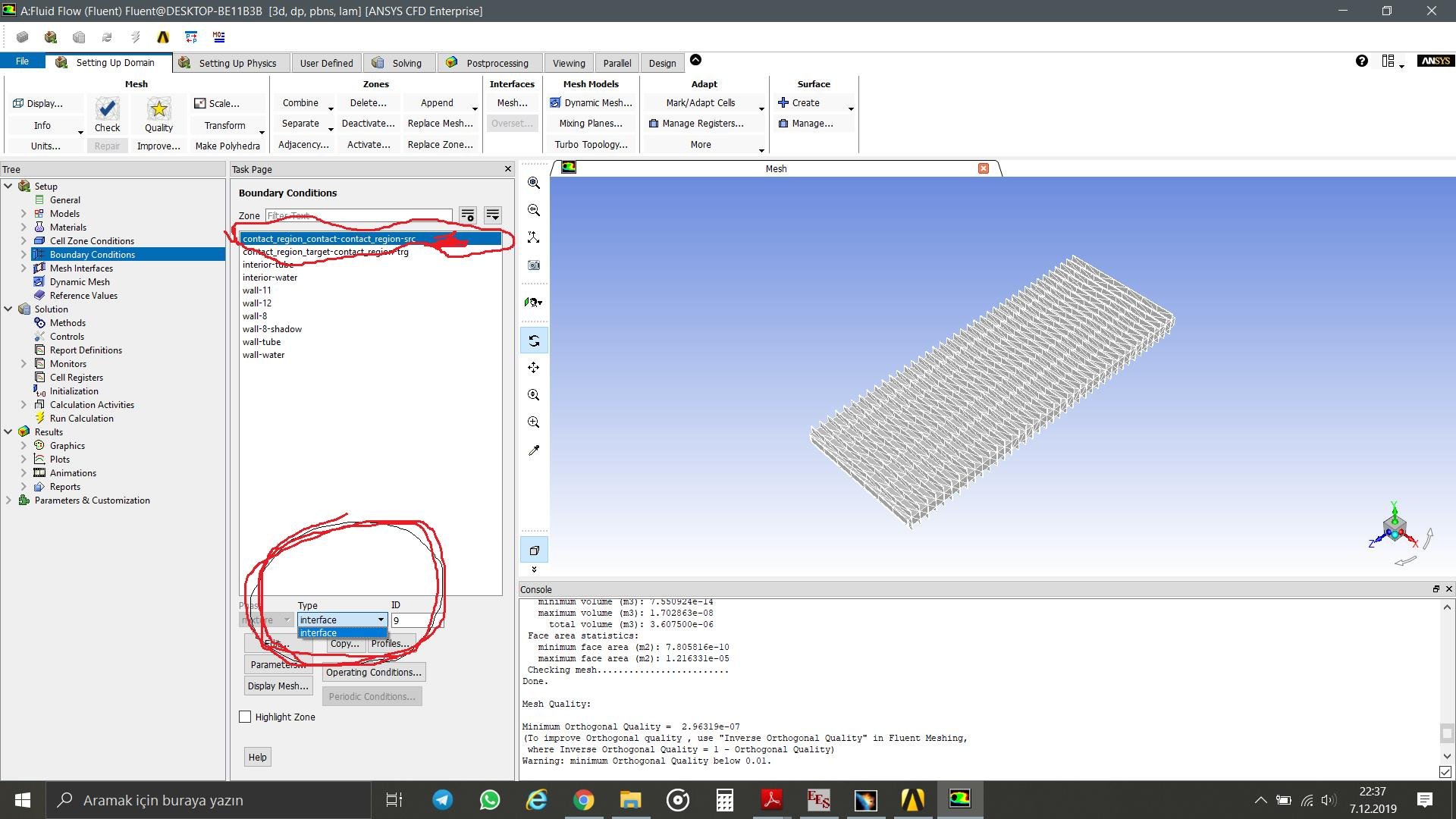Open the Parallel ribbon tab
Image resolution: width=1456 pixels, height=819 pixels.
point(617,63)
